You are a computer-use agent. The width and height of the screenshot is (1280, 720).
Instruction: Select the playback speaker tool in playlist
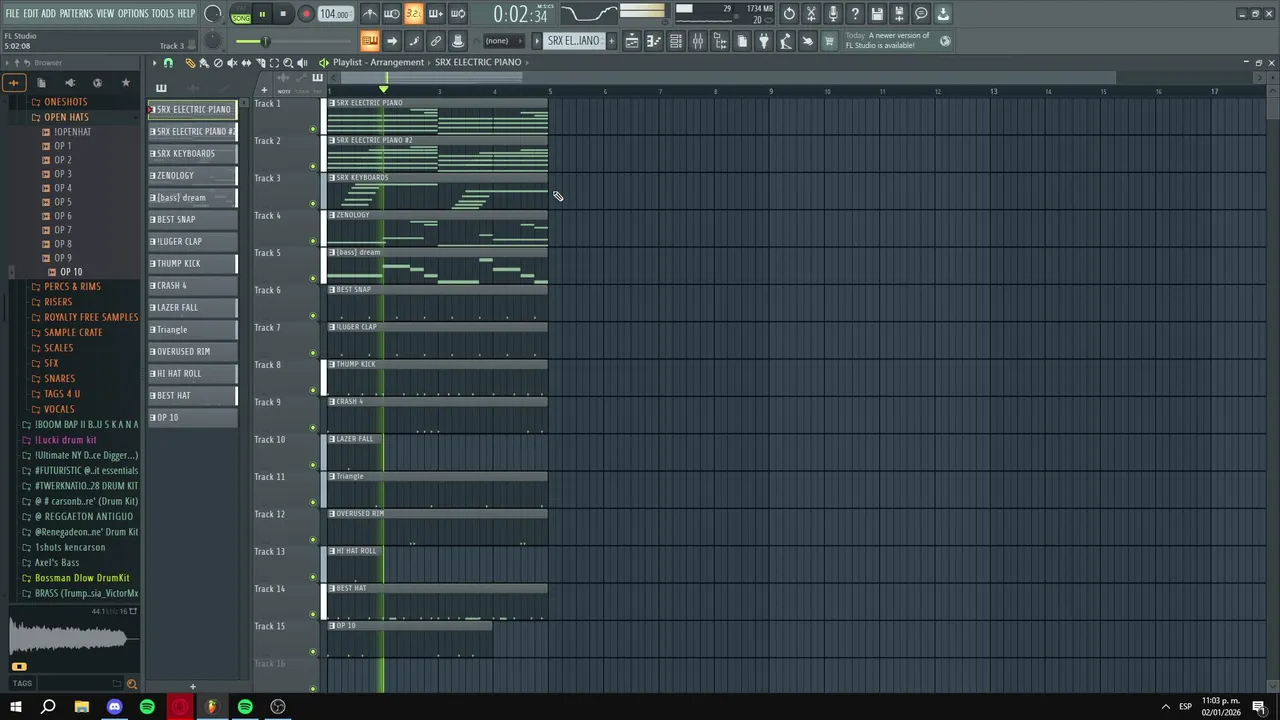point(302,63)
